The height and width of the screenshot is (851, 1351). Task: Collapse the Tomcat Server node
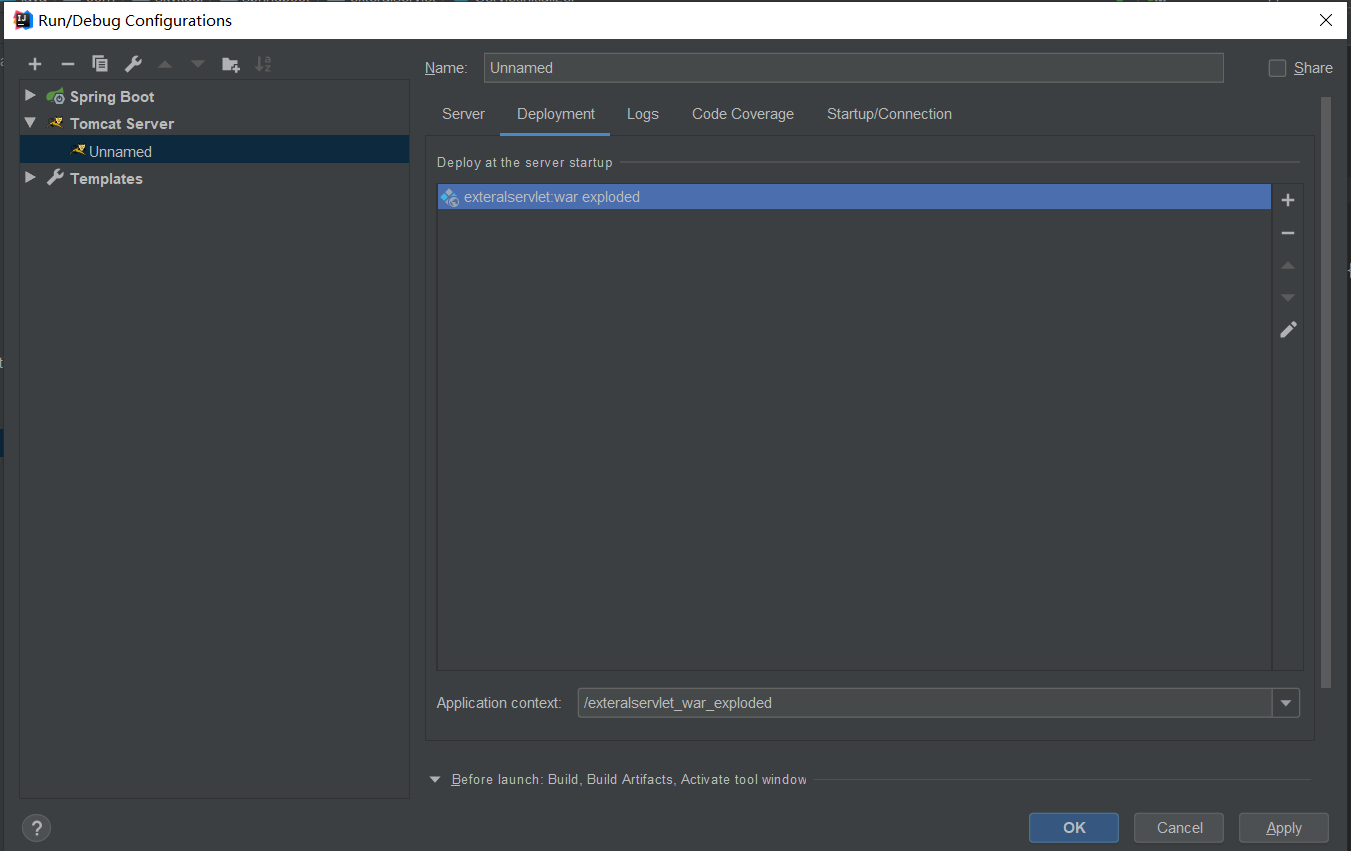point(30,122)
